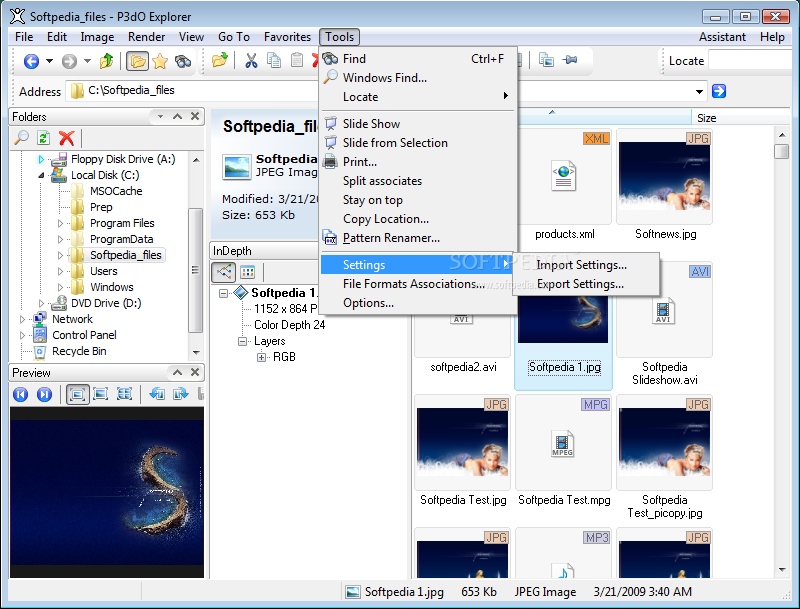The width and height of the screenshot is (800, 609).
Task: Click the magnifier icon in Folders panel
Action: [x=21, y=138]
